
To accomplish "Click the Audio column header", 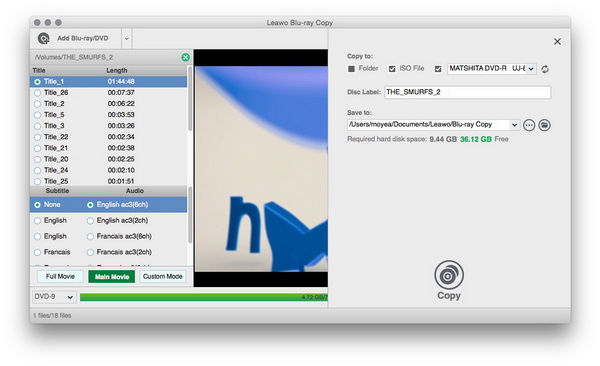I will pyautogui.click(x=135, y=191).
